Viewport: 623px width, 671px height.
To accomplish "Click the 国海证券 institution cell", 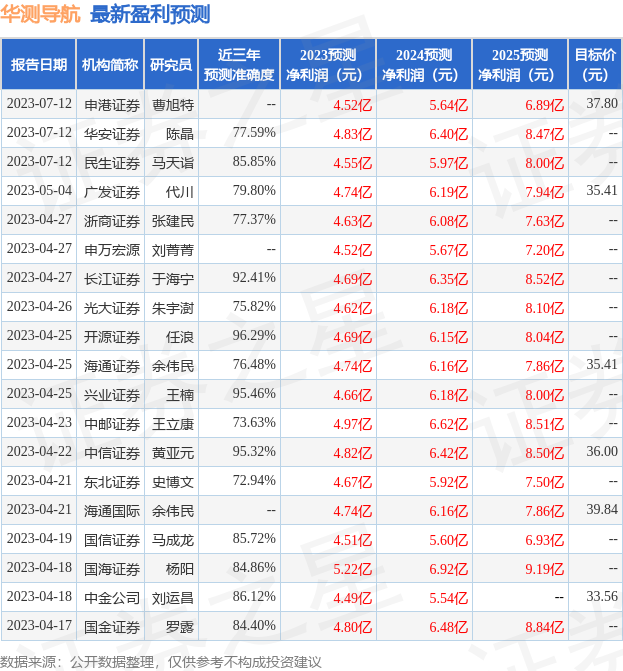I will [112, 569].
